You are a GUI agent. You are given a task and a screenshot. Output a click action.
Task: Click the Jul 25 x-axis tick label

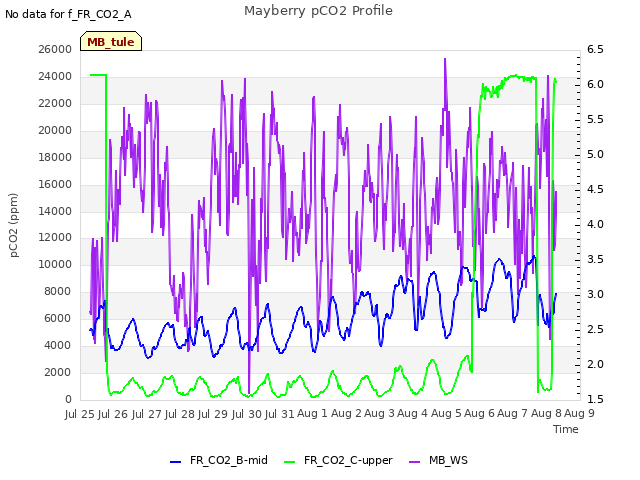click(80, 414)
